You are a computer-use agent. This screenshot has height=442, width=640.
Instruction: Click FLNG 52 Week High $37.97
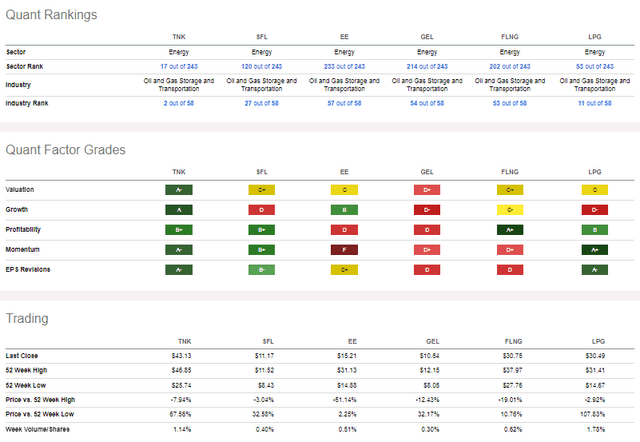point(513,371)
